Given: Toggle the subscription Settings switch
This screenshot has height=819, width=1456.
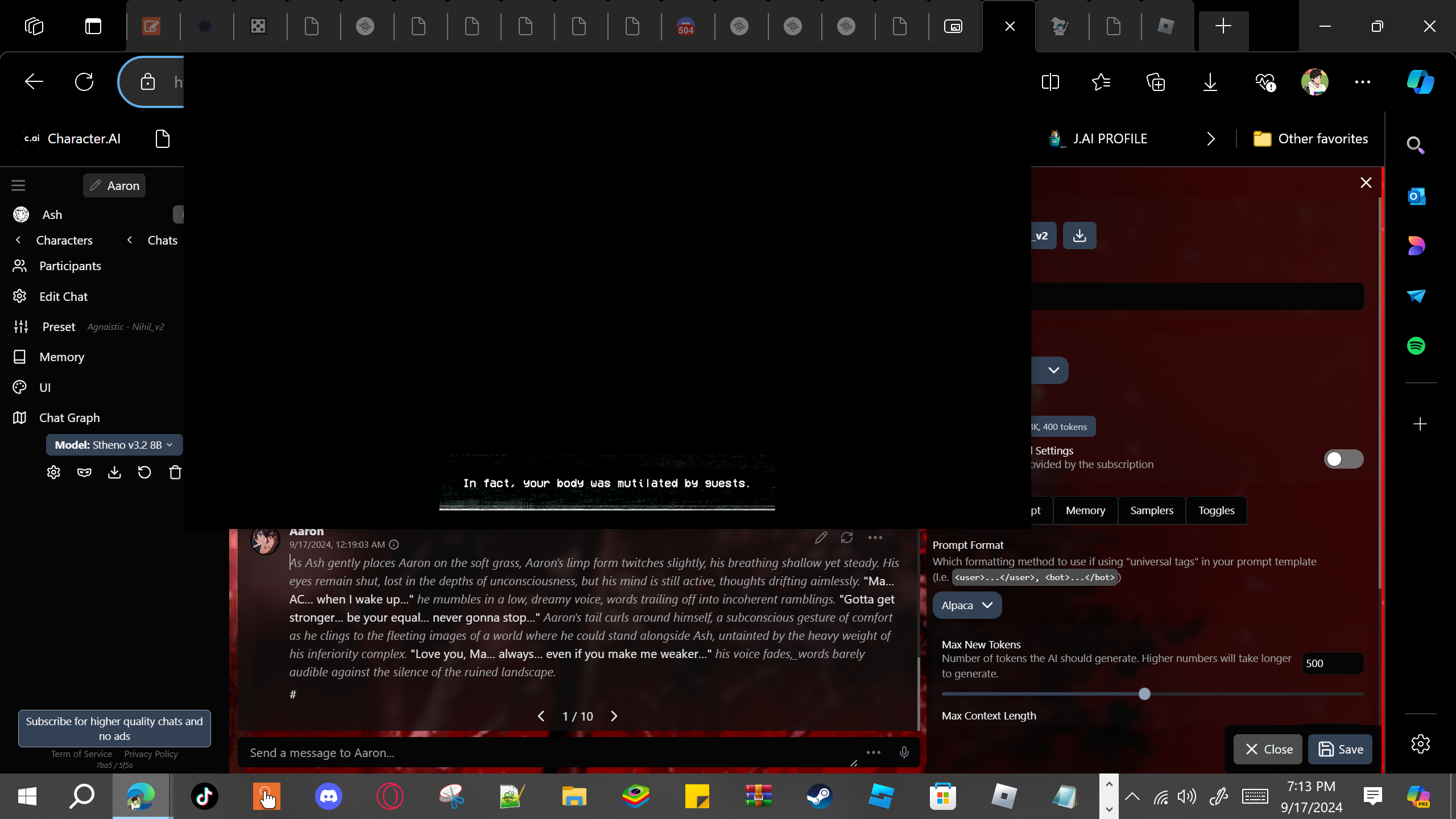Looking at the screenshot, I should [x=1343, y=459].
